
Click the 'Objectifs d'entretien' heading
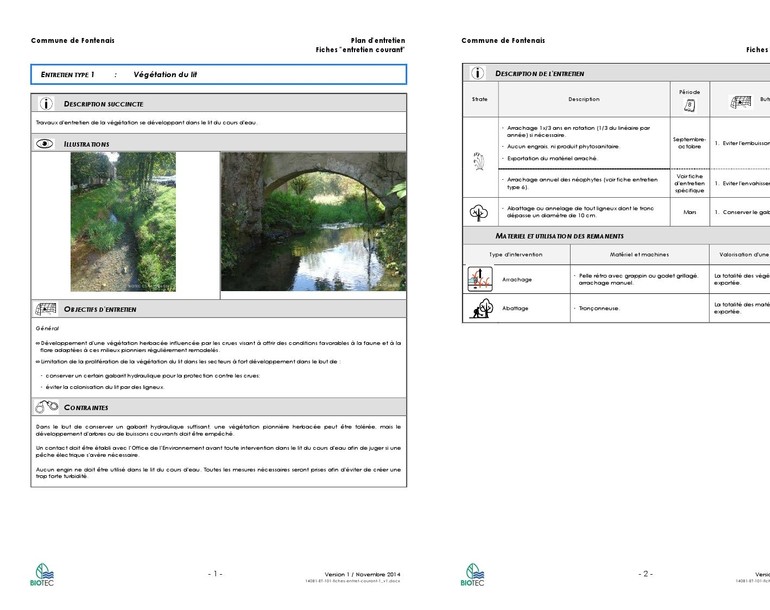(x=100, y=309)
